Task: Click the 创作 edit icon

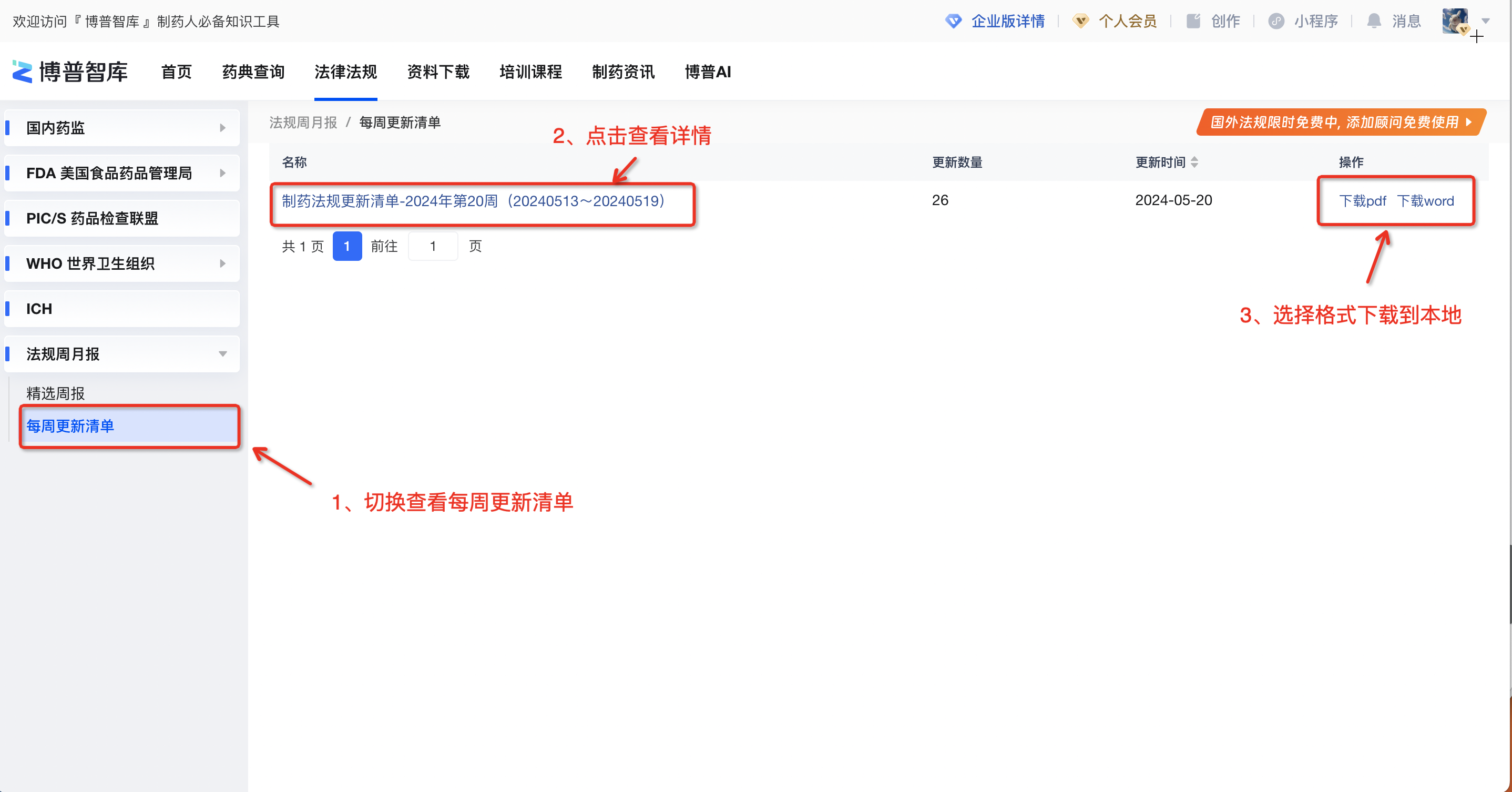Action: [1193, 22]
